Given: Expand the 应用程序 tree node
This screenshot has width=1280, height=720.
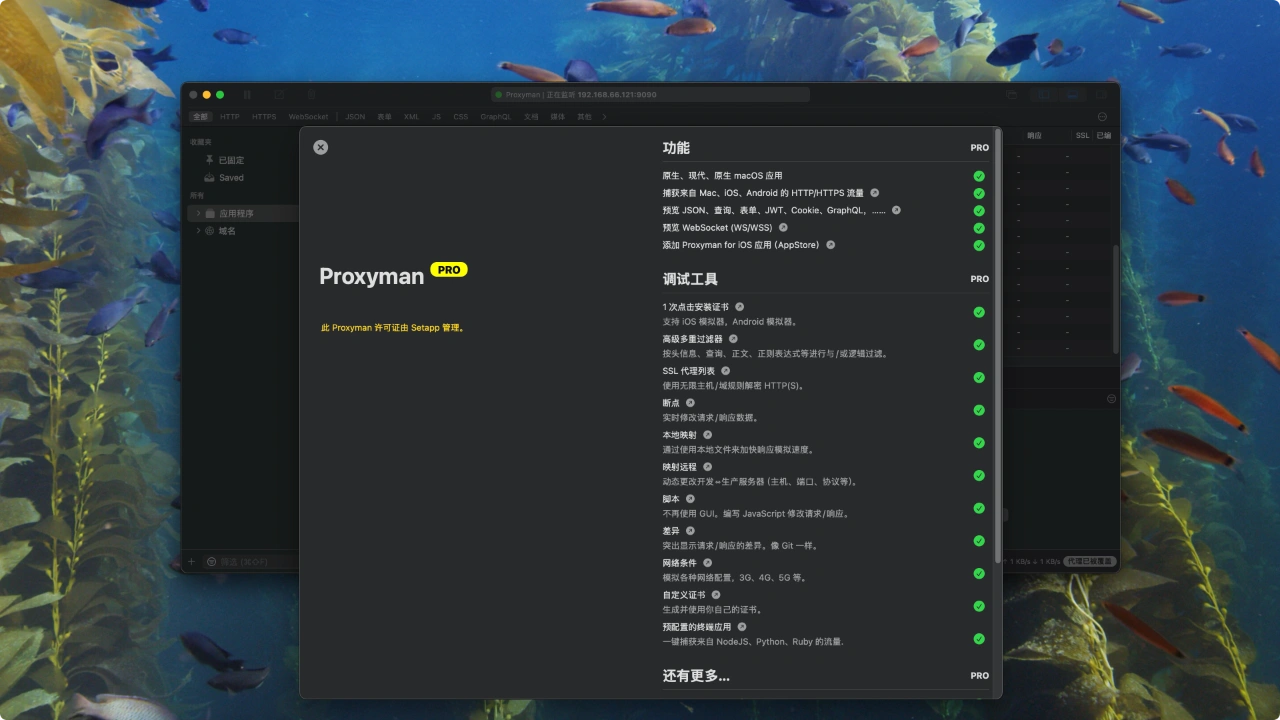Looking at the screenshot, I should coord(198,213).
